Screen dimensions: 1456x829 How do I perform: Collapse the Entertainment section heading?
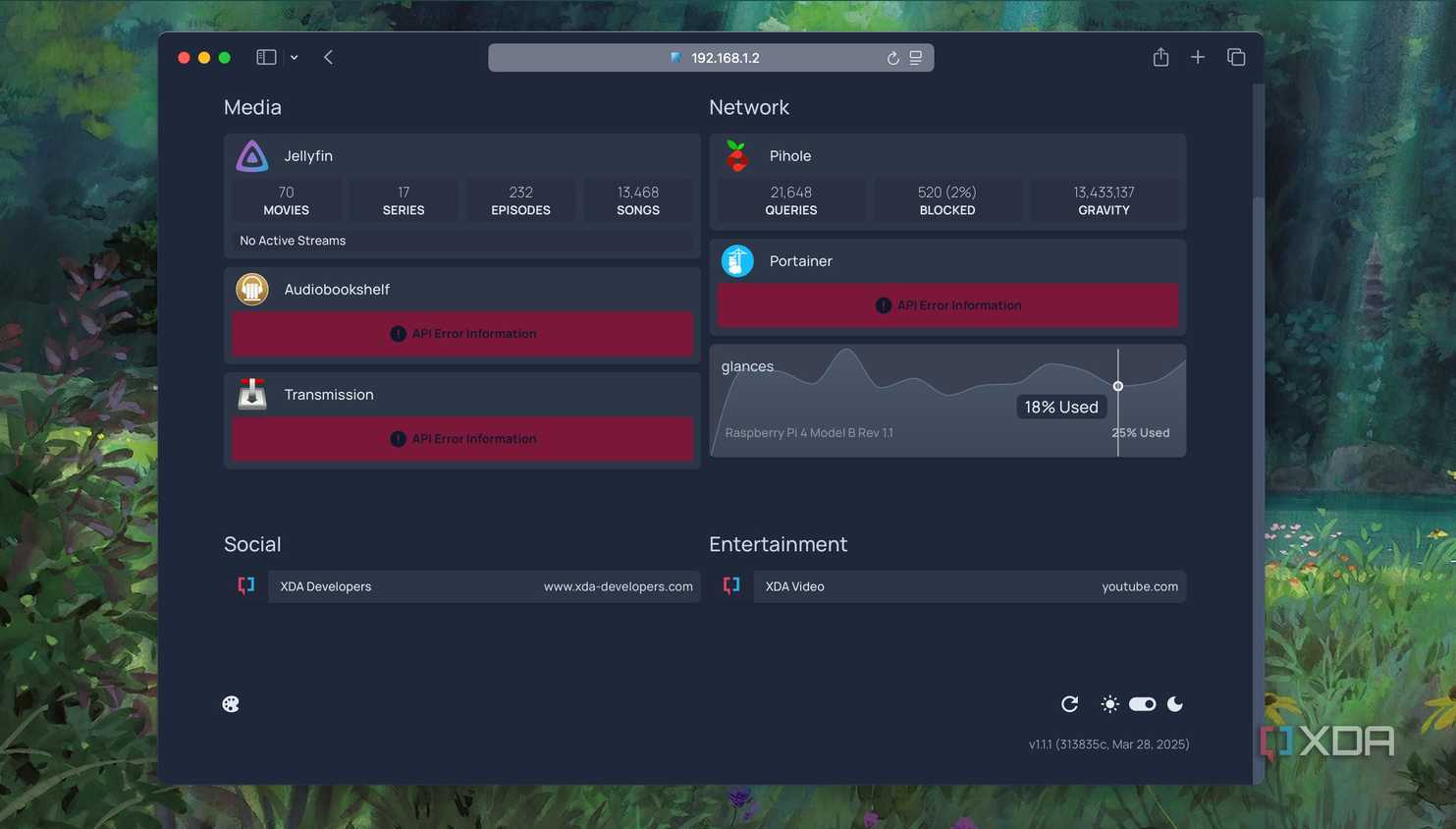pos(778,544)
